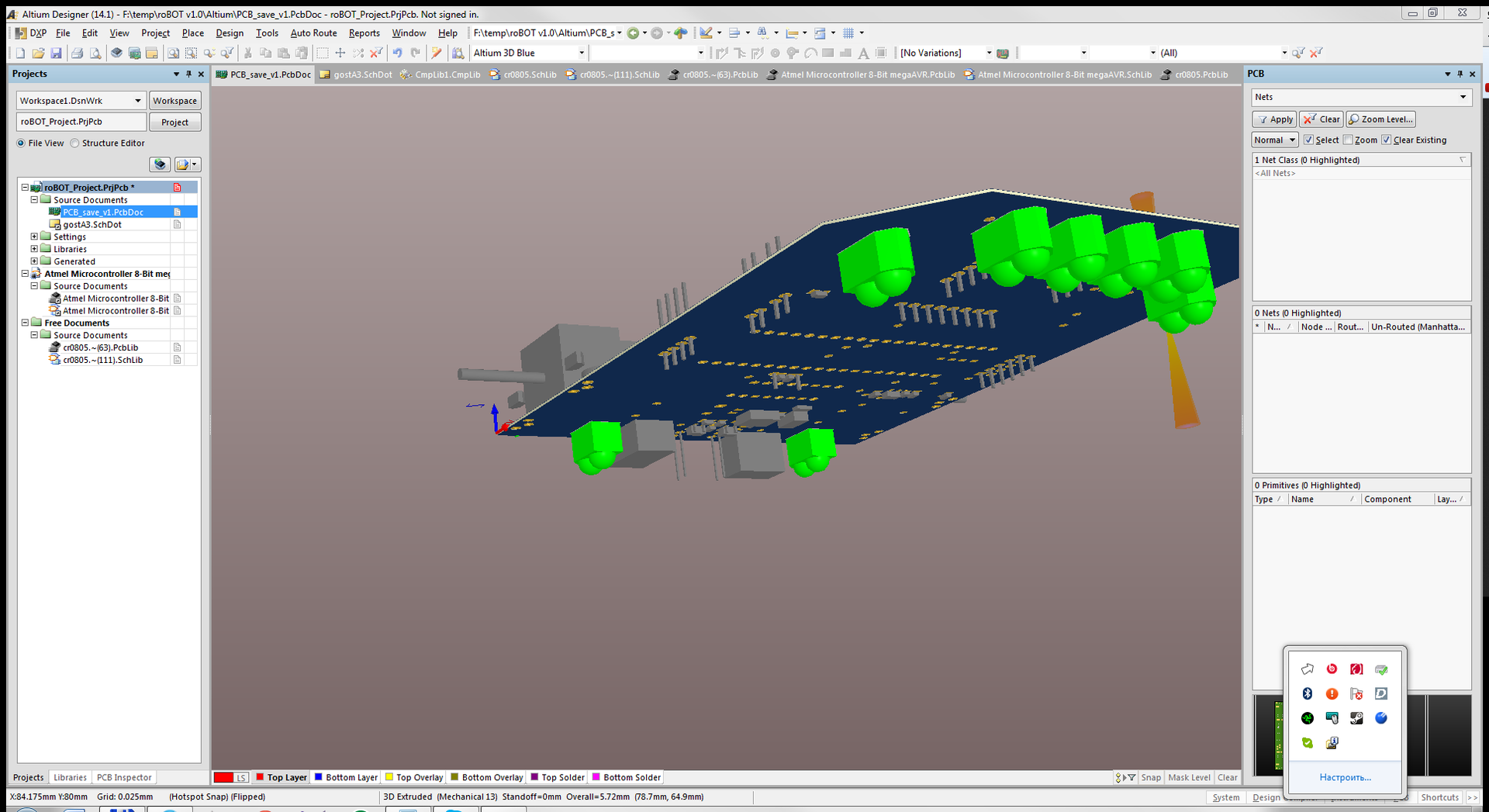Click the Top Overlay yellow color swatch
This screenshot has height=812, width=1489.
point(389,777)
